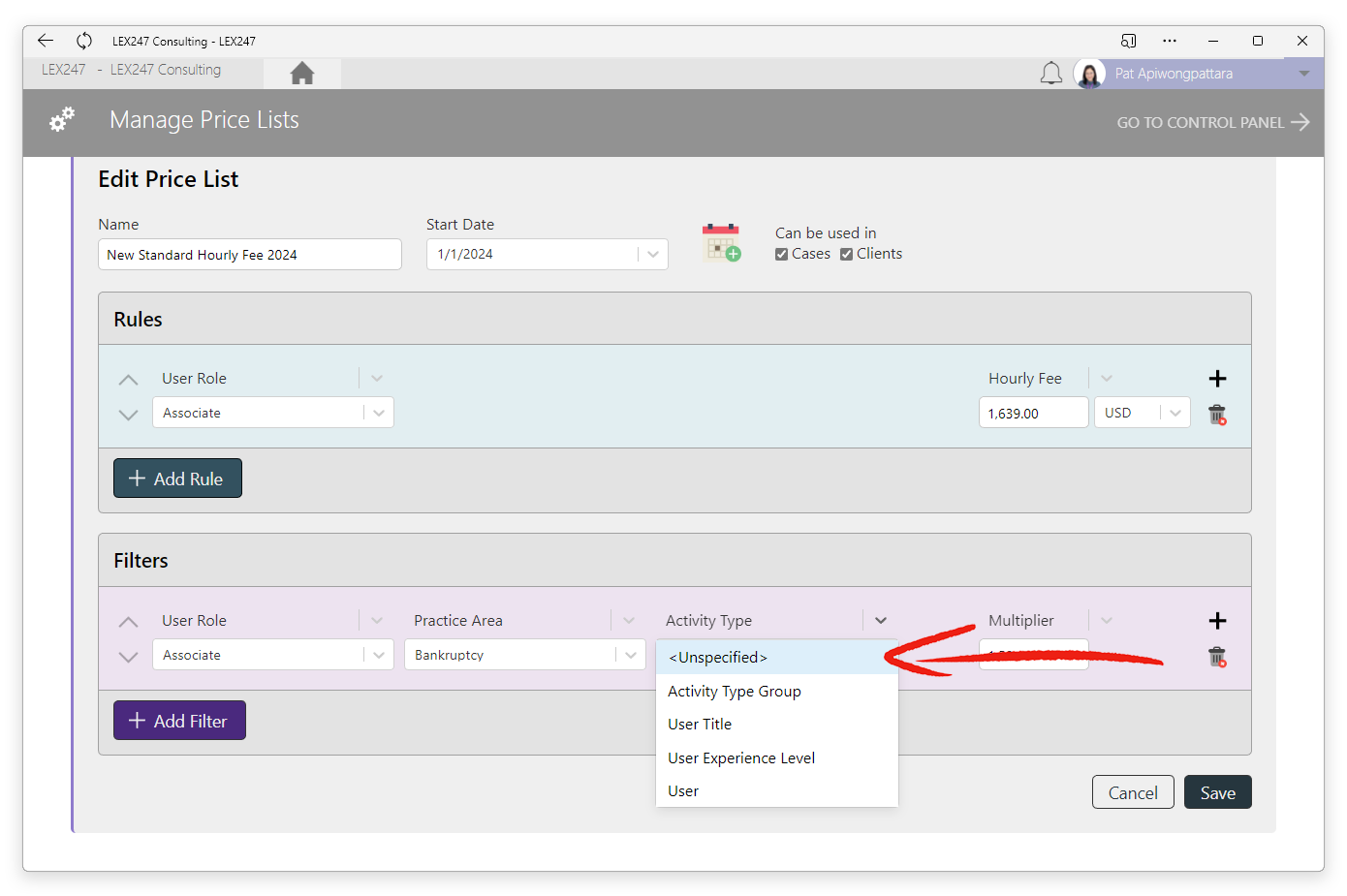Delete the Bankruptcy filter with trash icon
Viewport: 1347px width, 896px height.
1217,657
